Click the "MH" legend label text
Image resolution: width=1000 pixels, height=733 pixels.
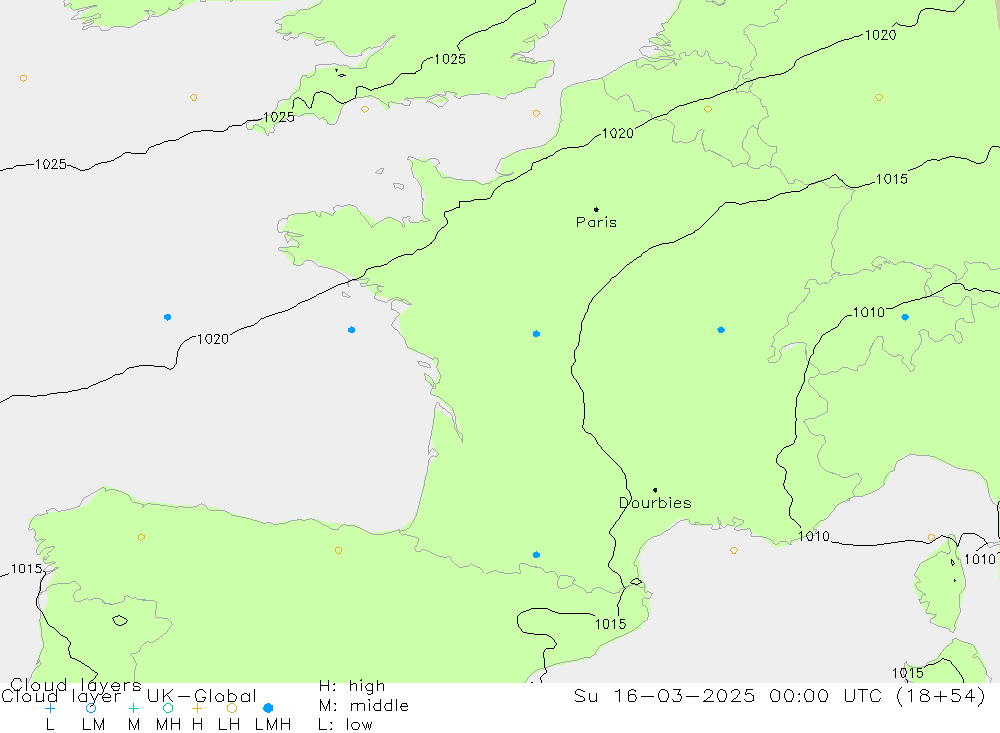[168, 725]
